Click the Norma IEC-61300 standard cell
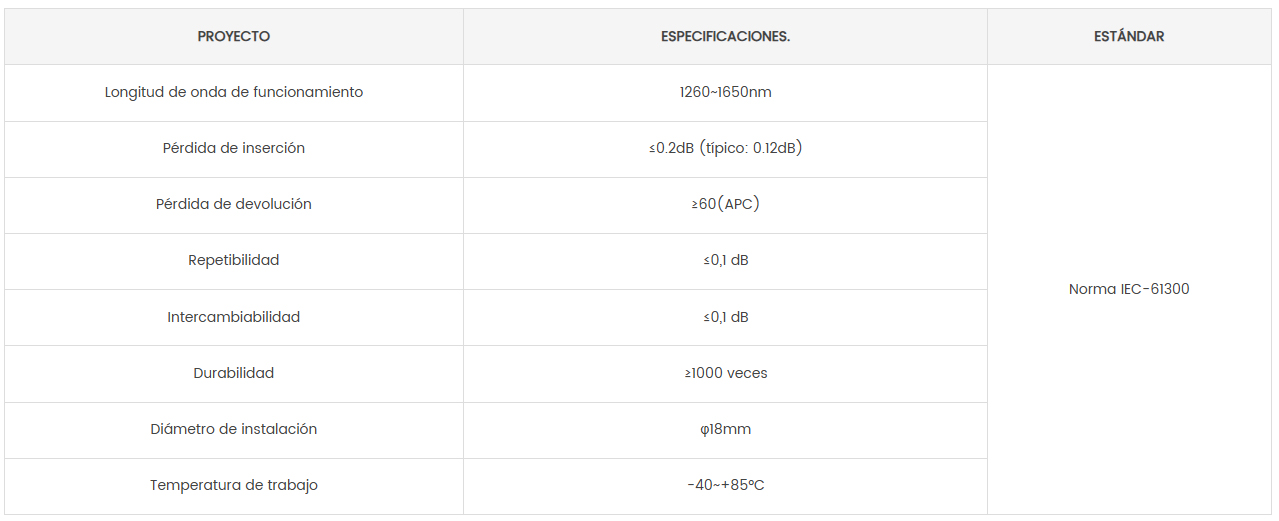The image size is (1279, 521). coord(1129,290)
